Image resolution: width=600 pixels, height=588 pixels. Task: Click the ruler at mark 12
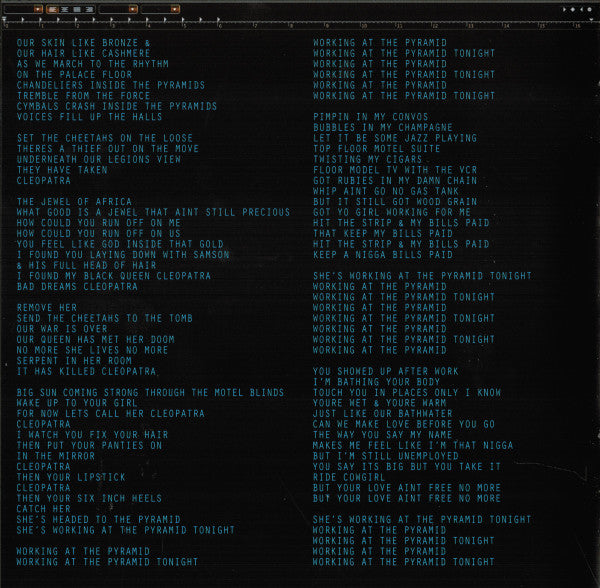click(435, 25)
